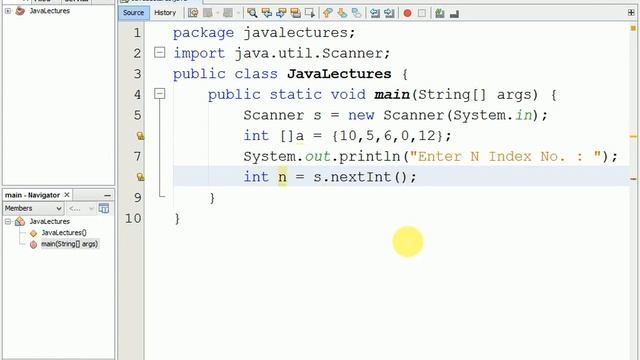Click the editor Forward navigation icon
Viewport: 640px width, 360px height.
228,13
